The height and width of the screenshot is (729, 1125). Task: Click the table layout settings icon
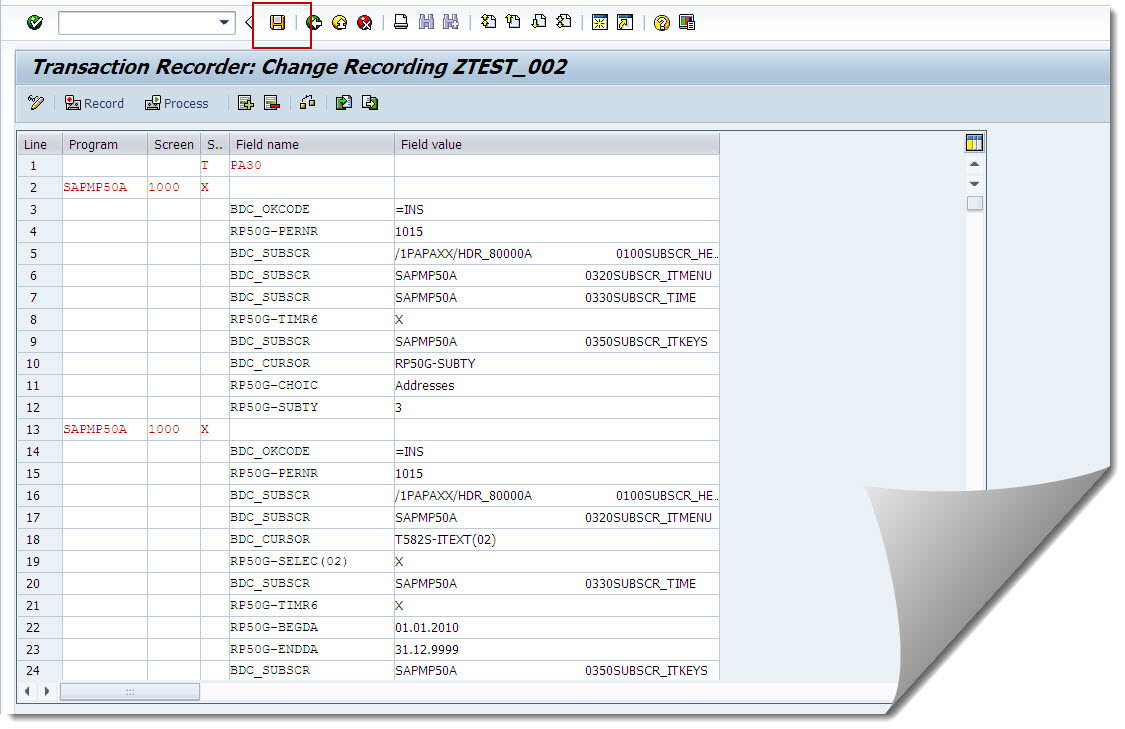975,143
